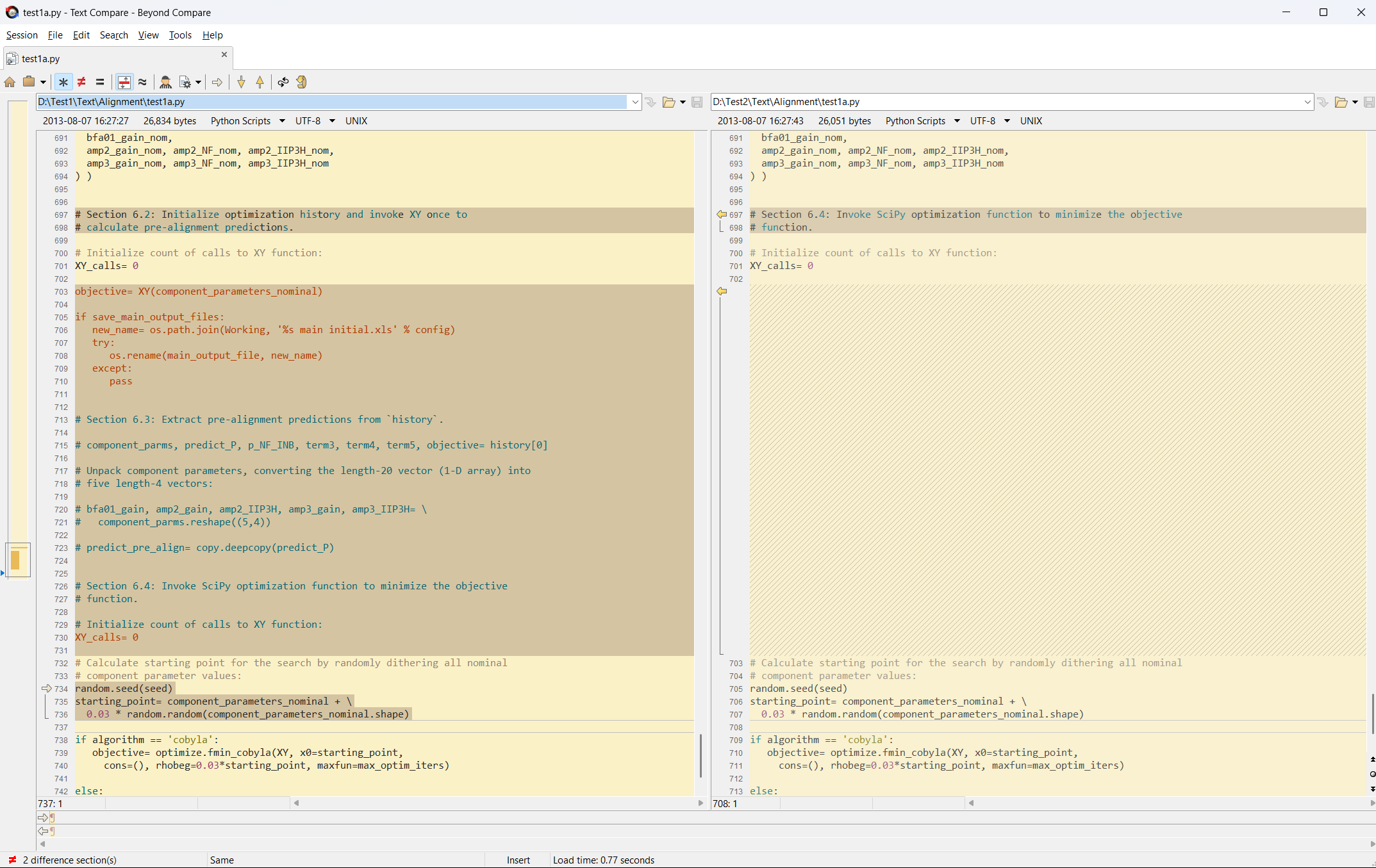
Task: Click left pane vertical scrollbar thumb
Action: click(700, 756)
